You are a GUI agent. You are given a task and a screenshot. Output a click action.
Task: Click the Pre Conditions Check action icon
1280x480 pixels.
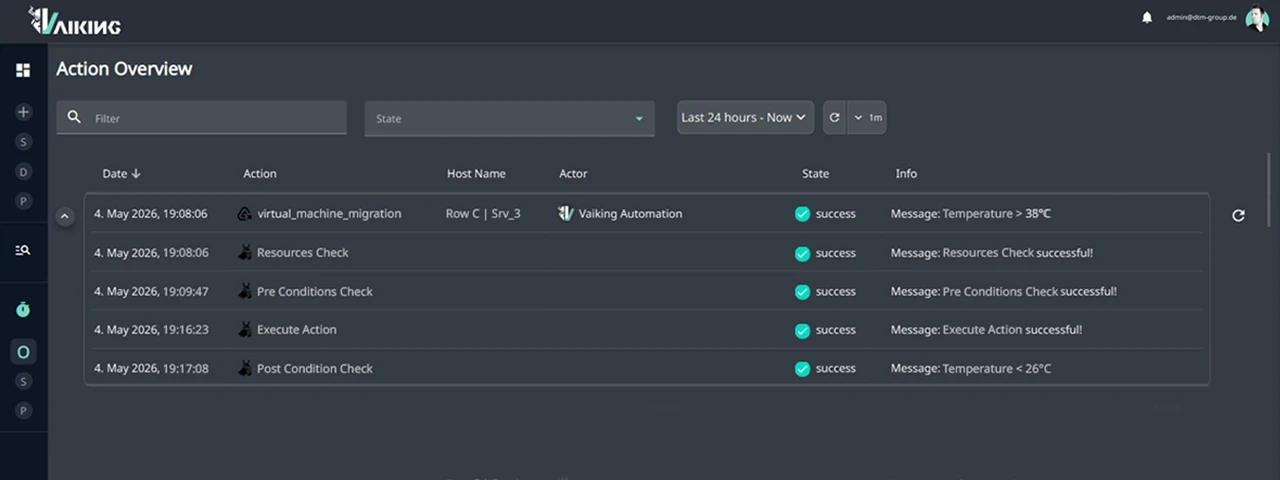[x=244, y=292]
